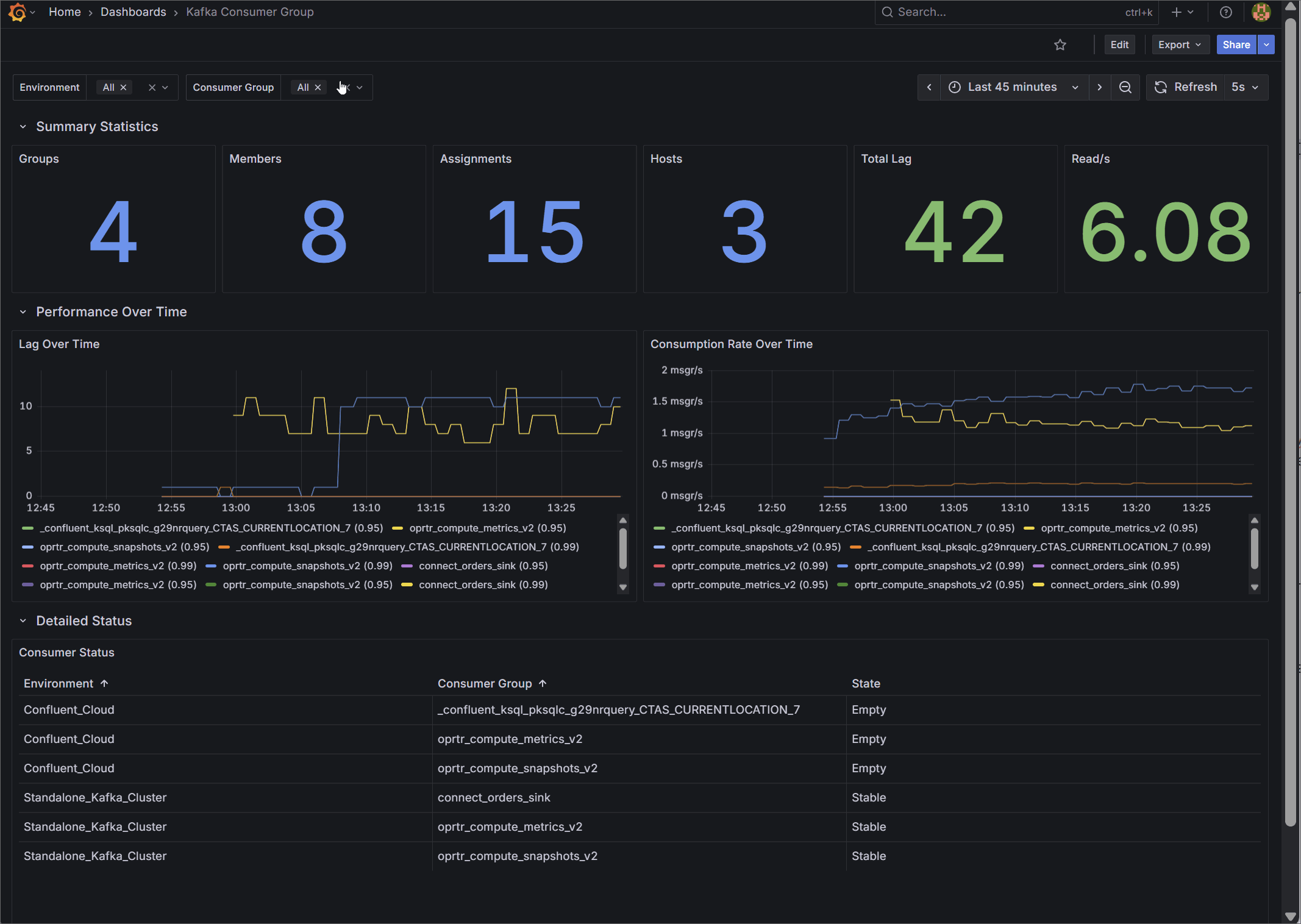Open the refresh interval 5s dropdown

[x=1245, y=87]
